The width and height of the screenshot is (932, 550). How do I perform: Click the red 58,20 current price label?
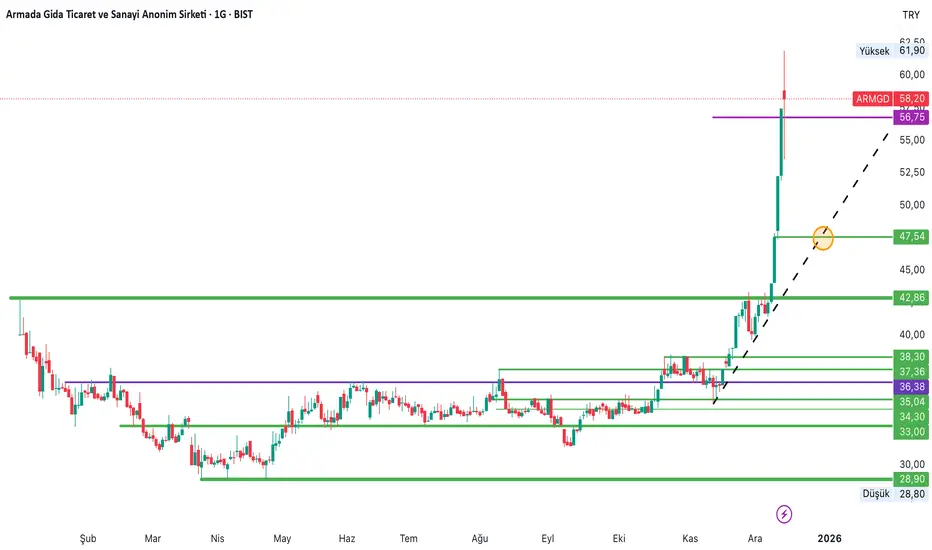point(911,99)
